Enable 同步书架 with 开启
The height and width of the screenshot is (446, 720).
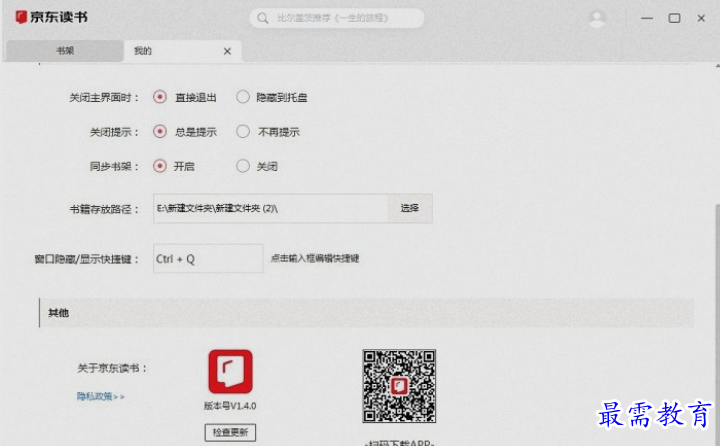point(160,166)
